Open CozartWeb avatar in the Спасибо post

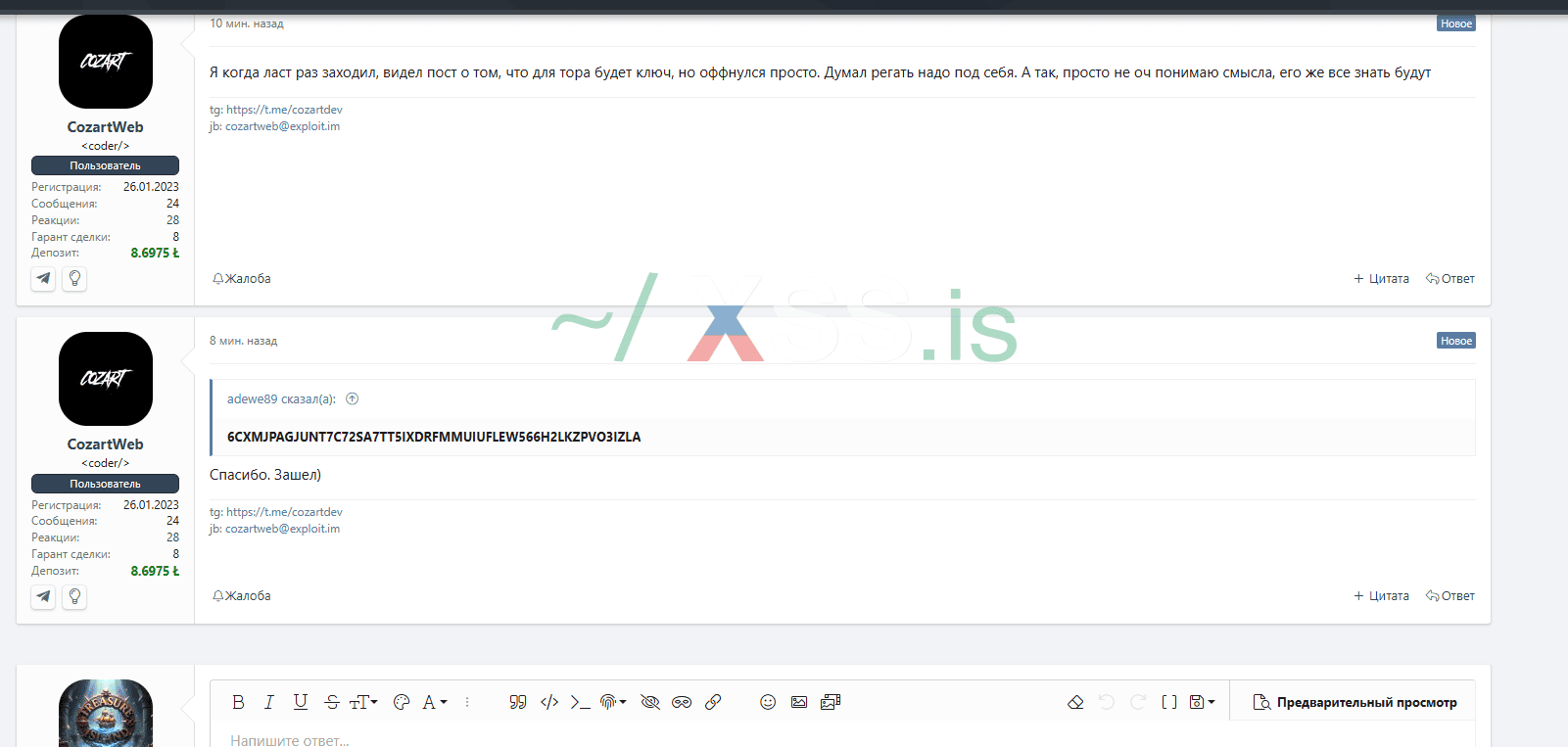[x=106, y=379]
